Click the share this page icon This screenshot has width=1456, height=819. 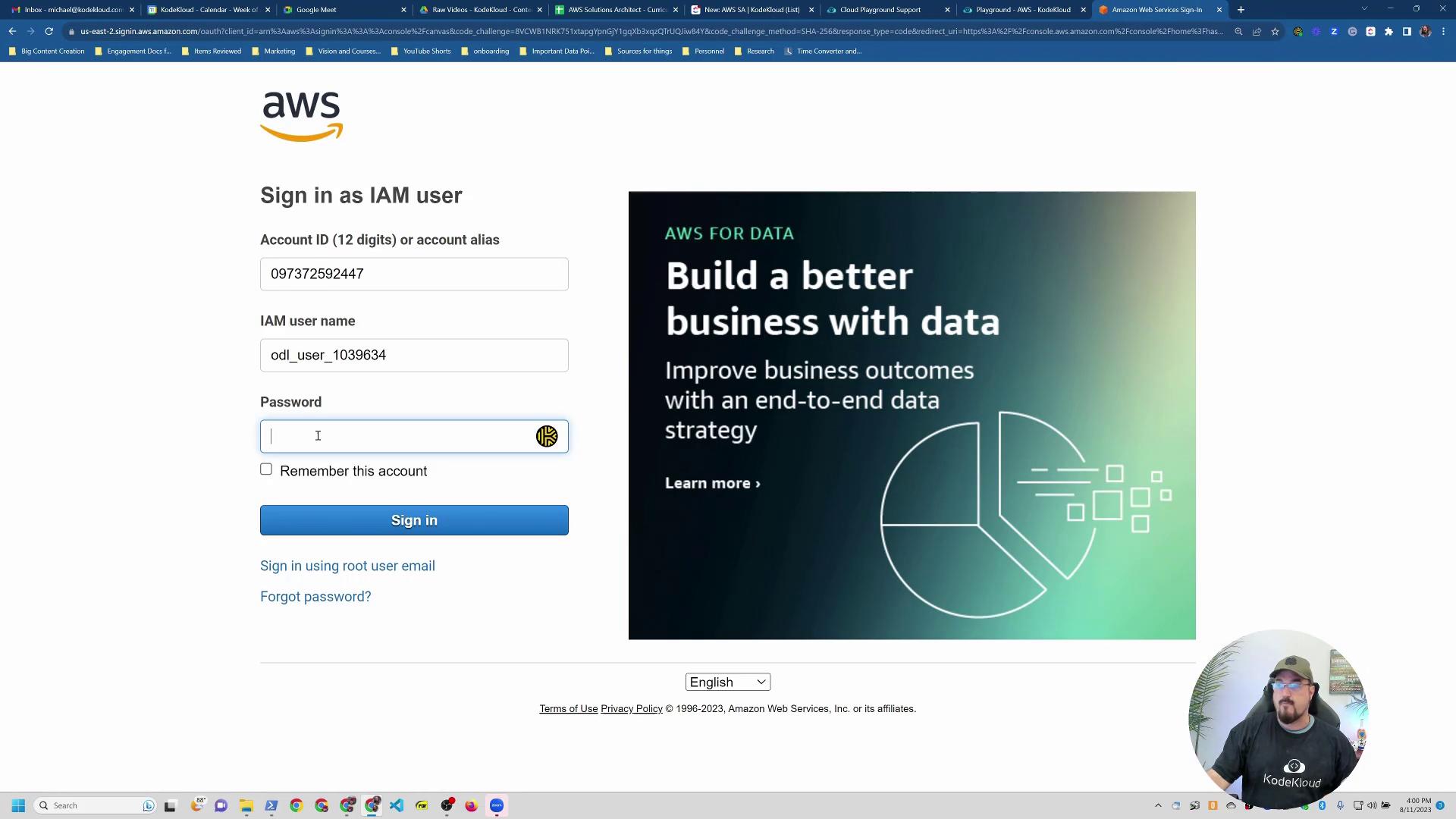pyautogui.click(x=1257, y=32)
